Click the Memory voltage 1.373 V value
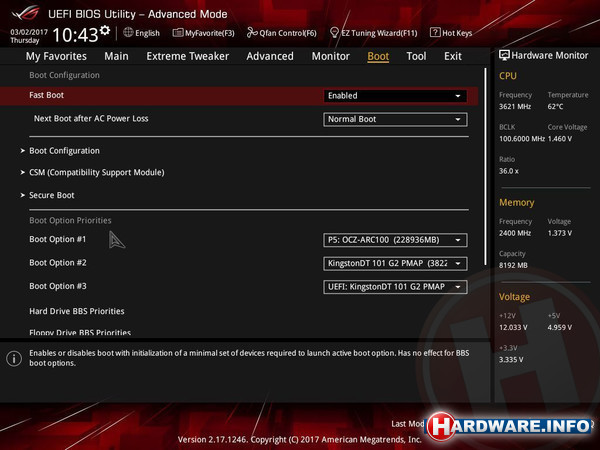 tap(559, 233)
